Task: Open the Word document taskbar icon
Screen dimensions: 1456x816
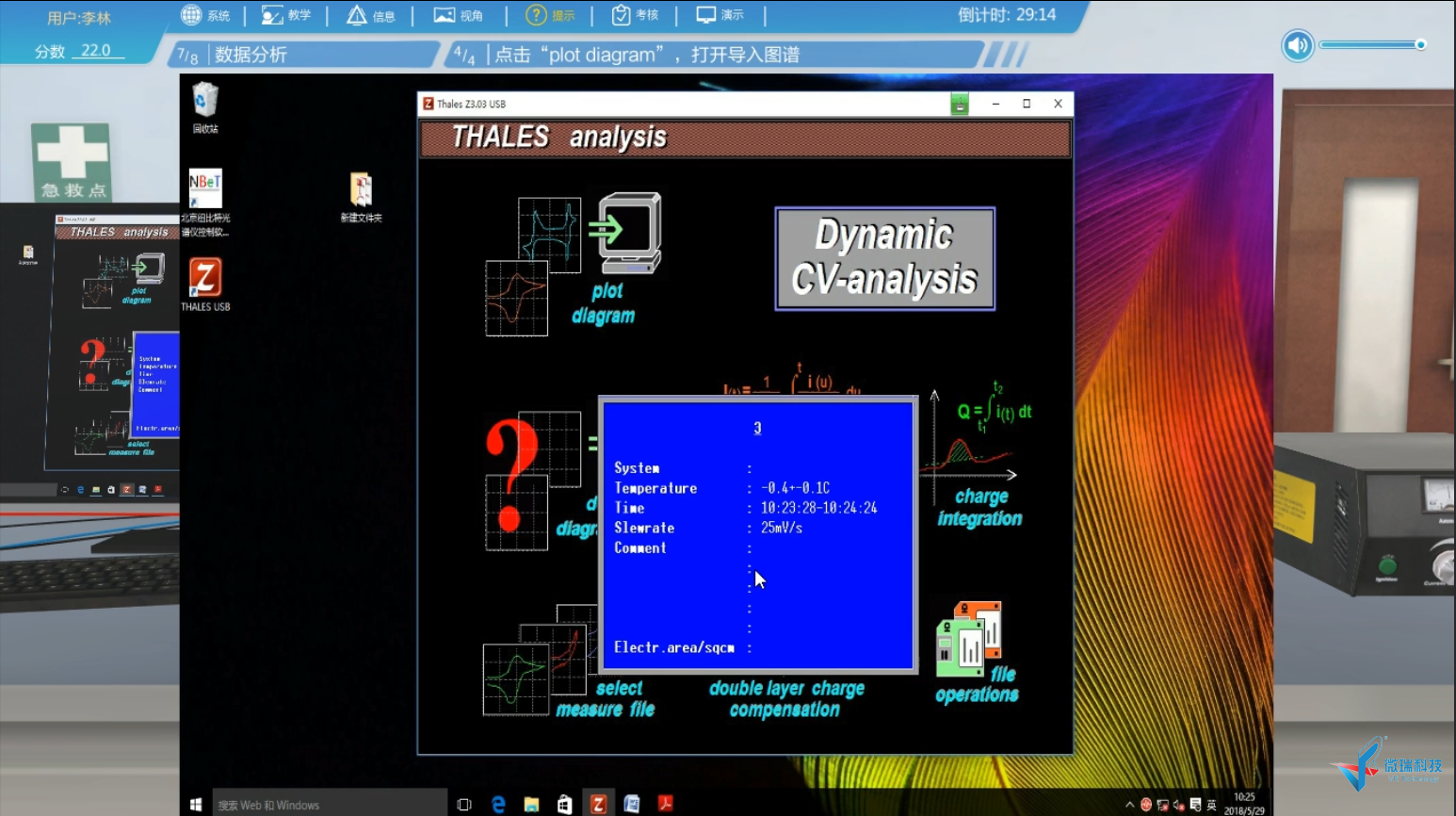Action: 632,805
